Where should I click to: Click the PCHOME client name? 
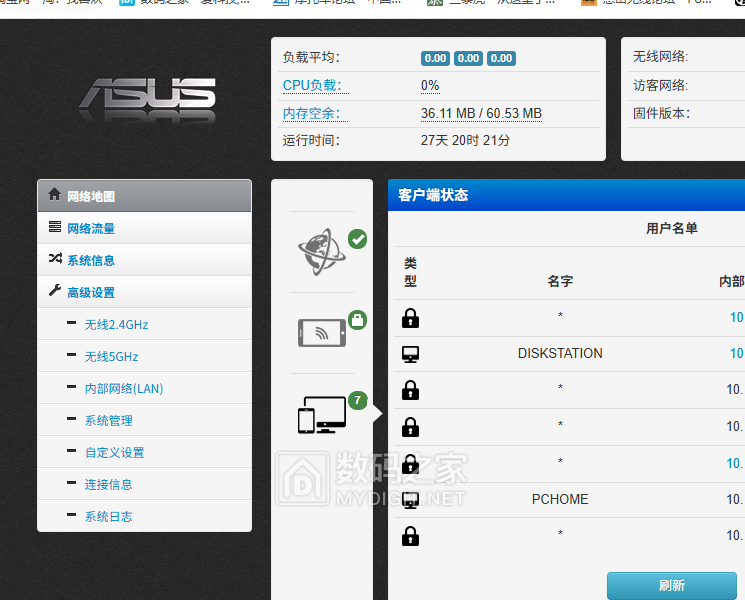(560, 499)
